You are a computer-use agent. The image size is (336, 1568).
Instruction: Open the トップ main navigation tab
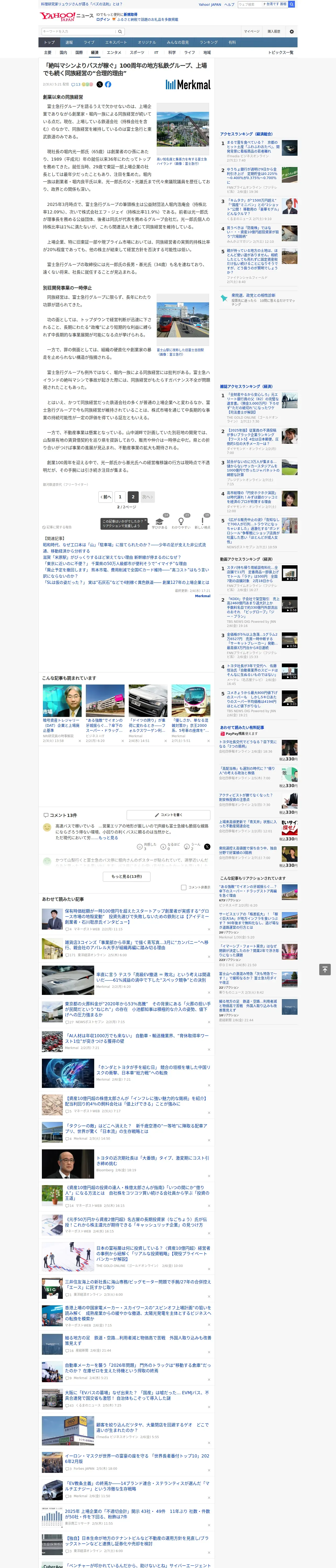coord(49,43)
